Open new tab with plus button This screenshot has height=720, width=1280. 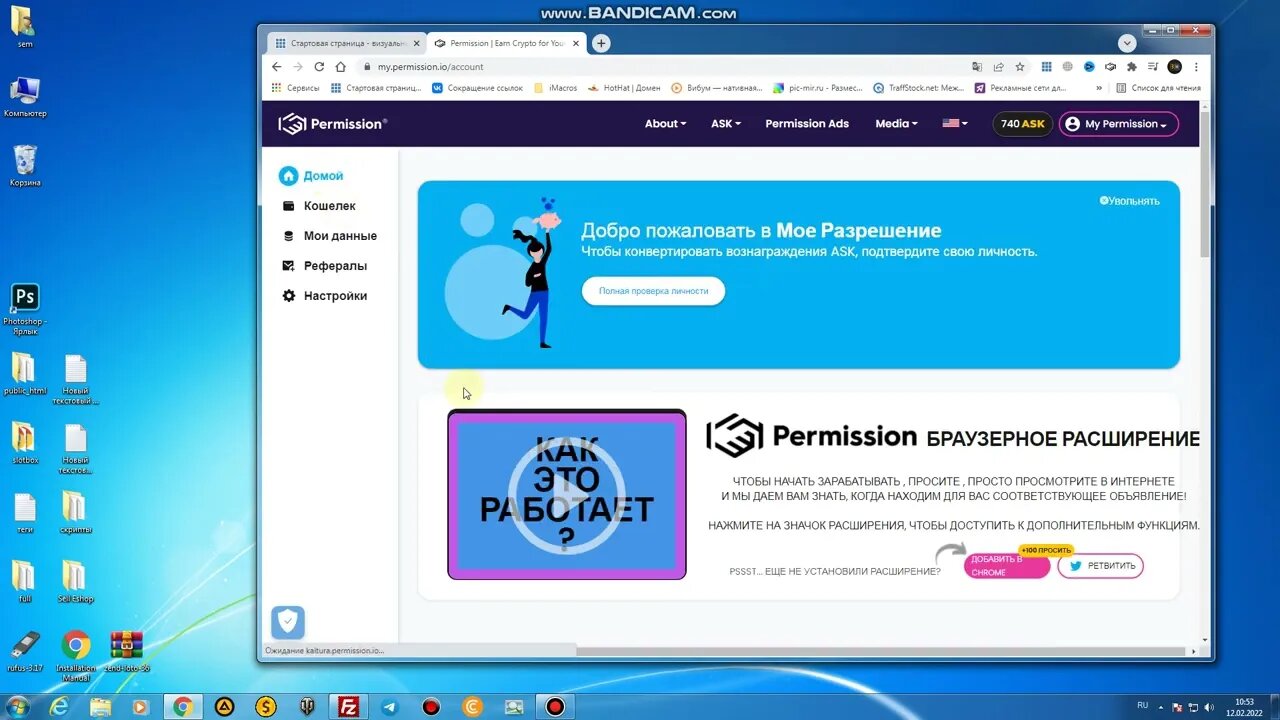(601, 43)
